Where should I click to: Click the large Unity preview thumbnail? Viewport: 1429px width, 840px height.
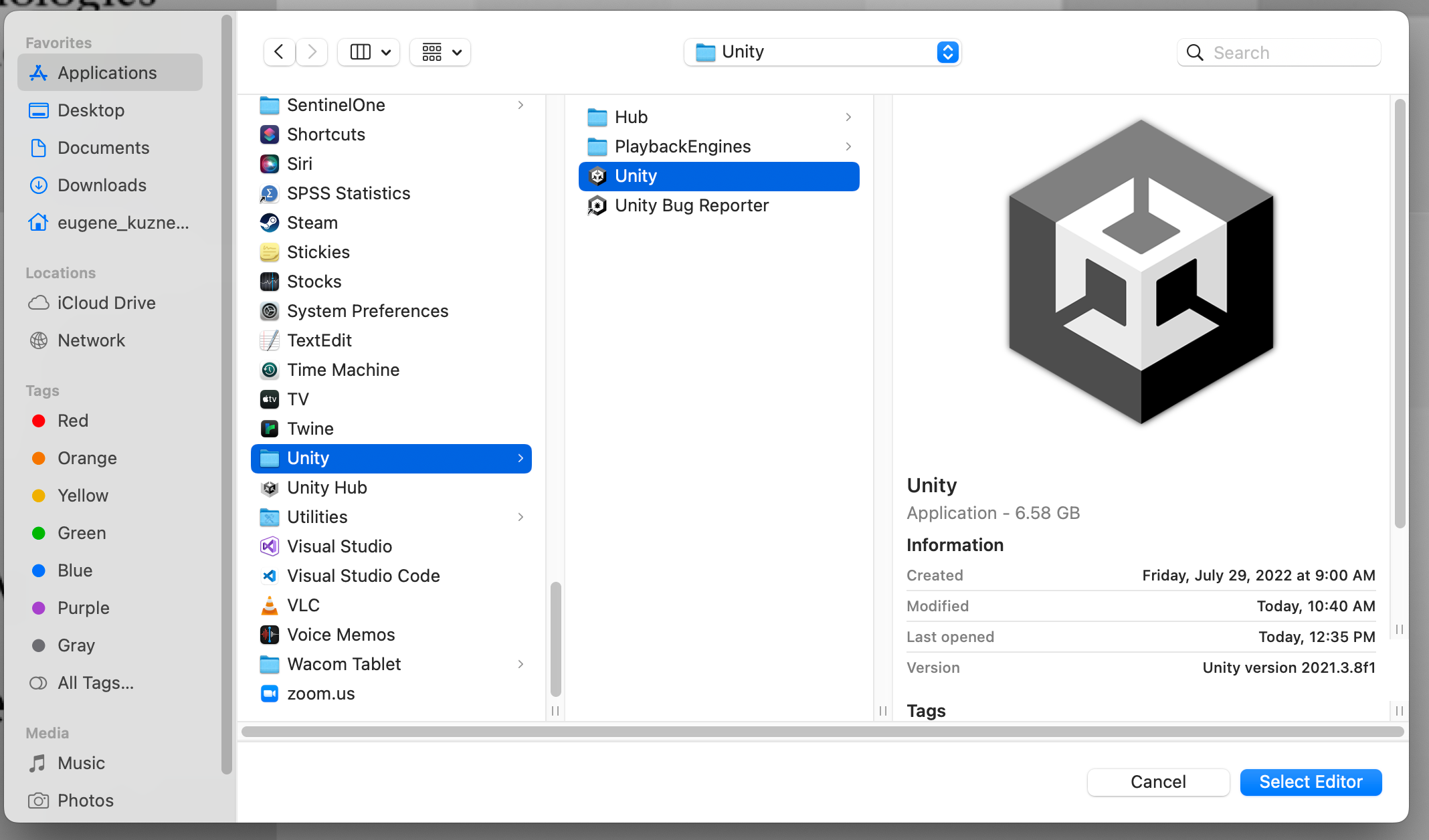point(1141,272)
